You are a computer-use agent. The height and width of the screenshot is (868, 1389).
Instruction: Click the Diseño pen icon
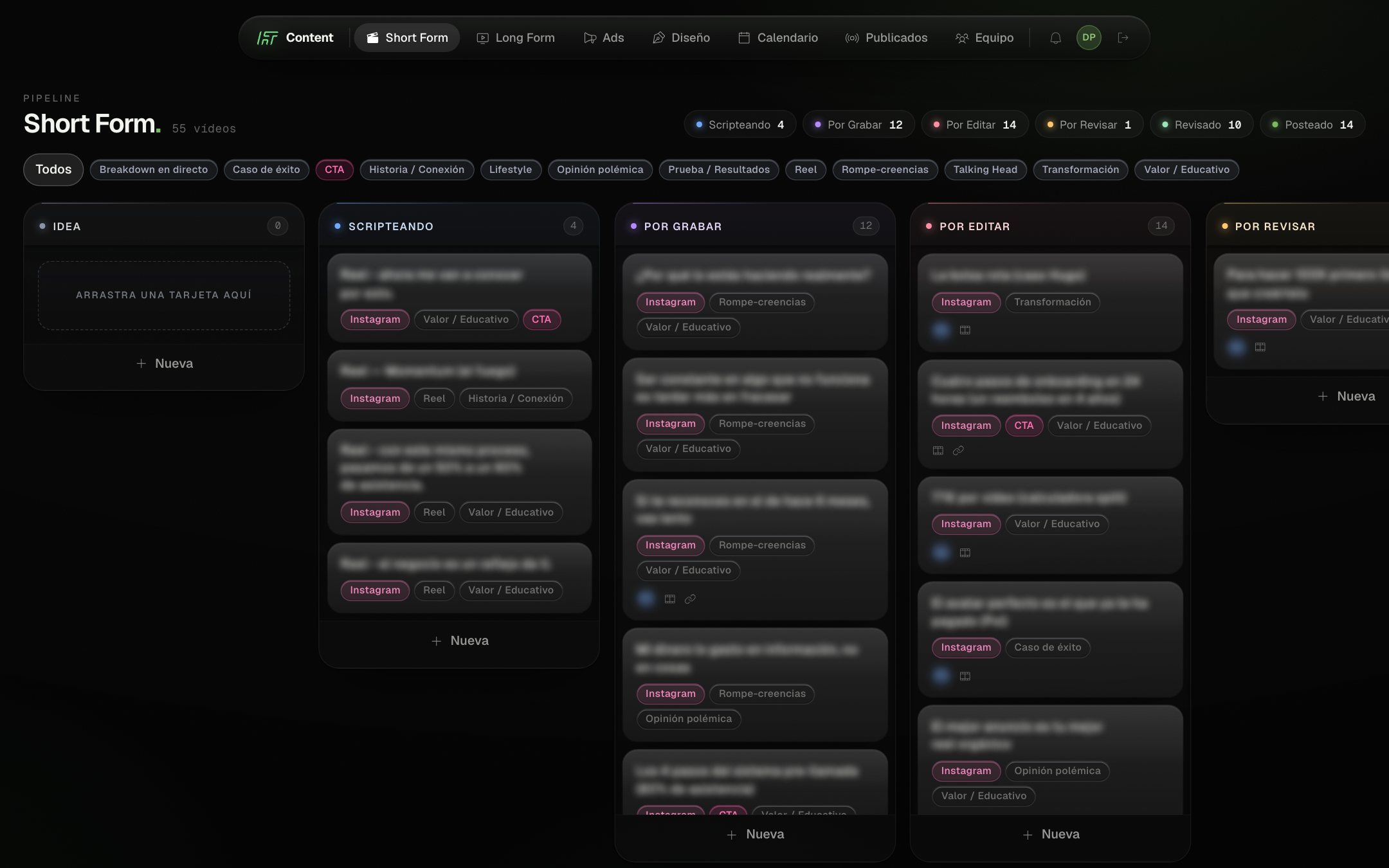click(658, 38)
